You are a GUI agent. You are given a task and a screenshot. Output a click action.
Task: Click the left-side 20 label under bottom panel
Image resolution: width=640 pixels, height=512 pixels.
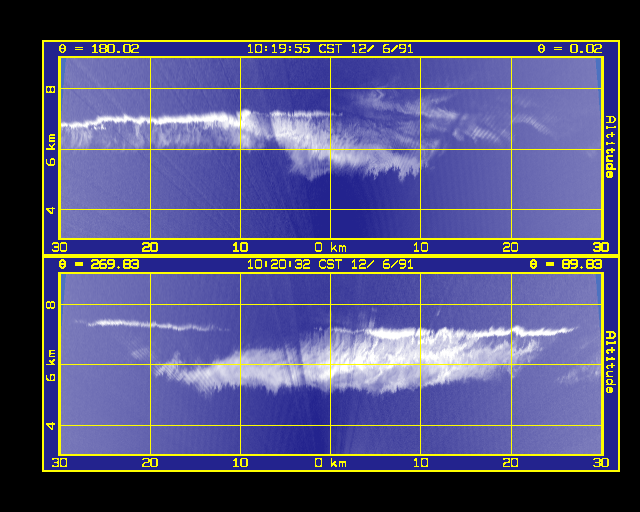150,463
